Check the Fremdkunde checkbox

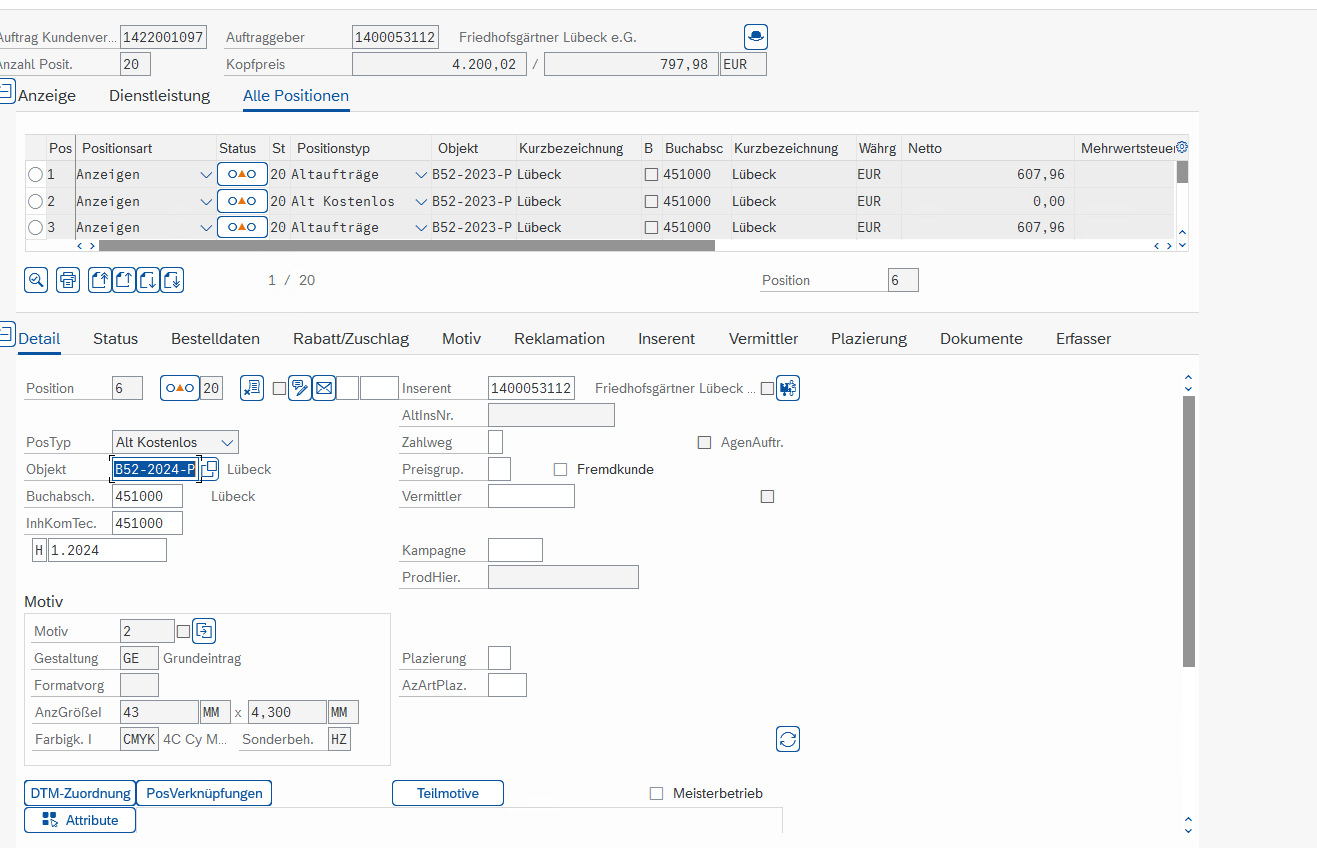coord(560,469)
